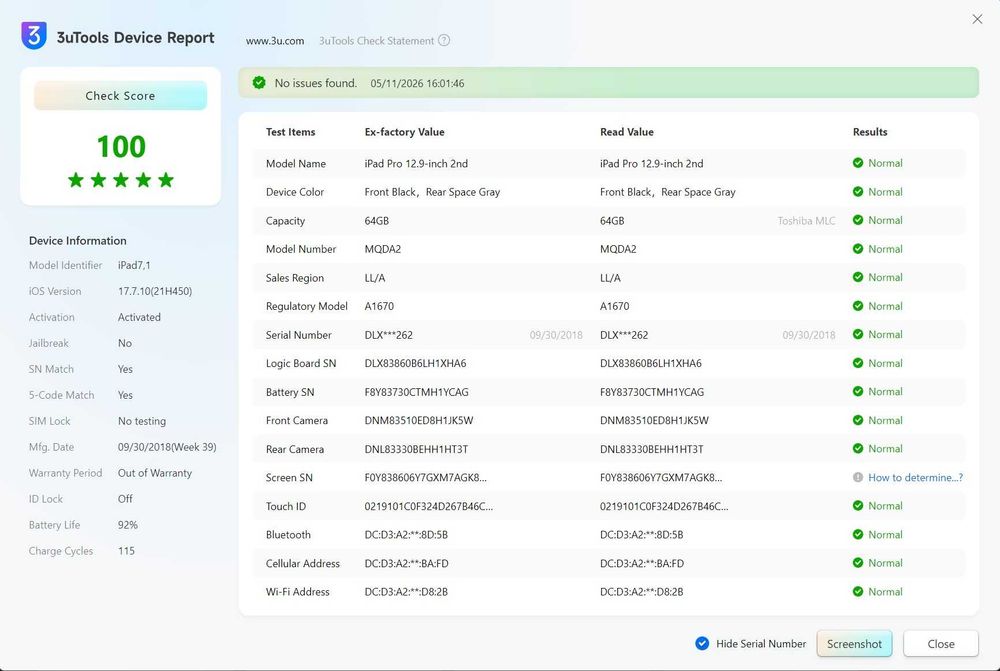Uncheck the Hide Serial Number checkbox
Viewport: 1000px width, 671px height.
(x=702, y=644)
